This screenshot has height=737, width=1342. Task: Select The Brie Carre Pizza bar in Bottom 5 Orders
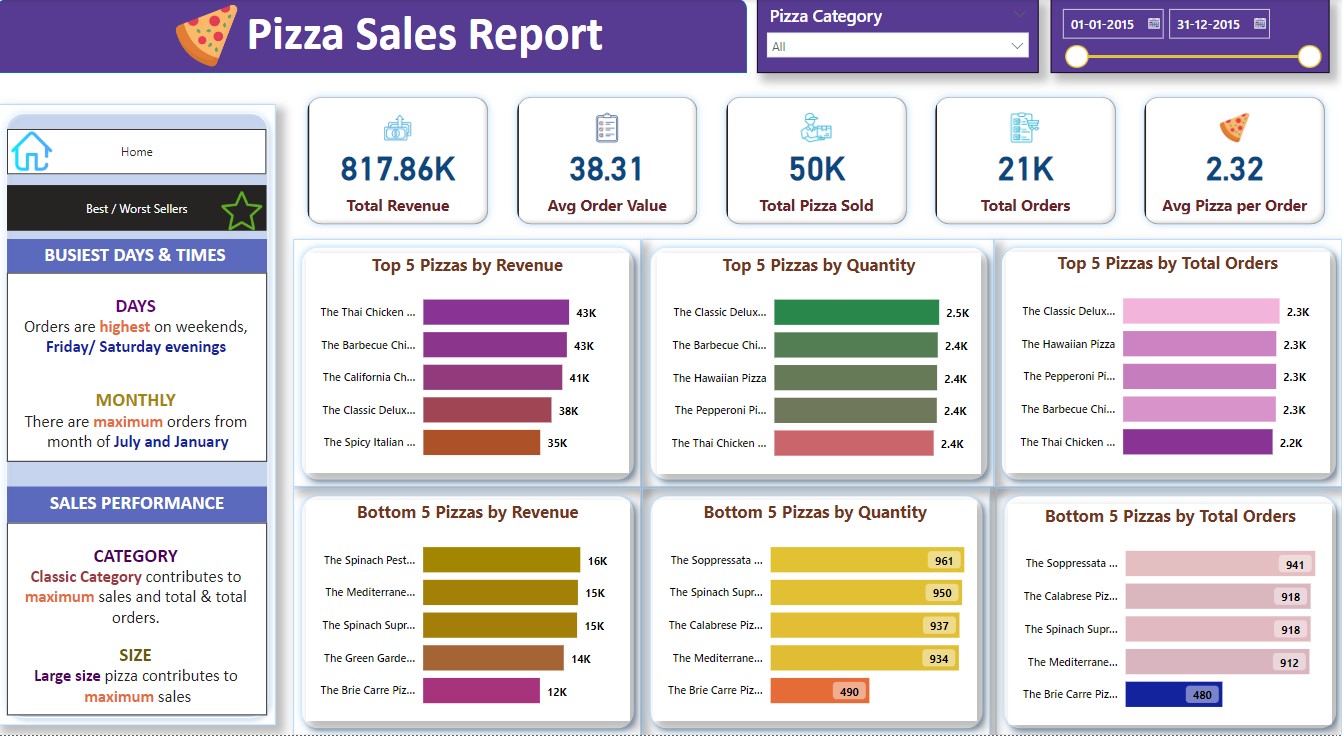pyautogui.click(x=1173, y=694)
